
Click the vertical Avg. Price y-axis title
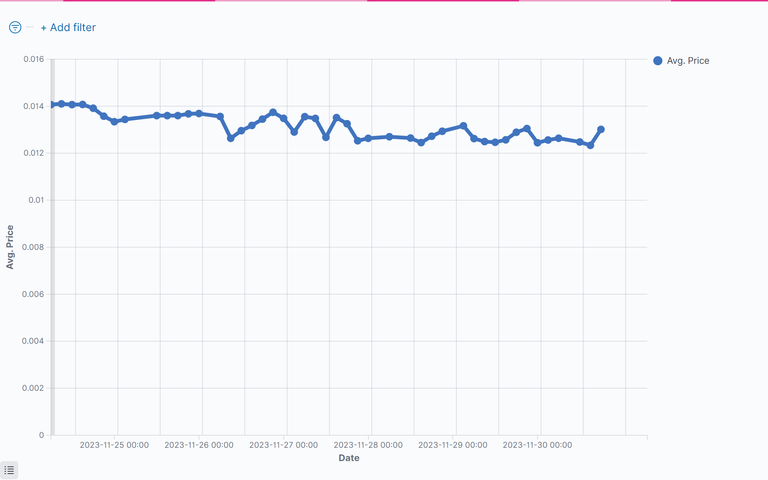(10, 247)
